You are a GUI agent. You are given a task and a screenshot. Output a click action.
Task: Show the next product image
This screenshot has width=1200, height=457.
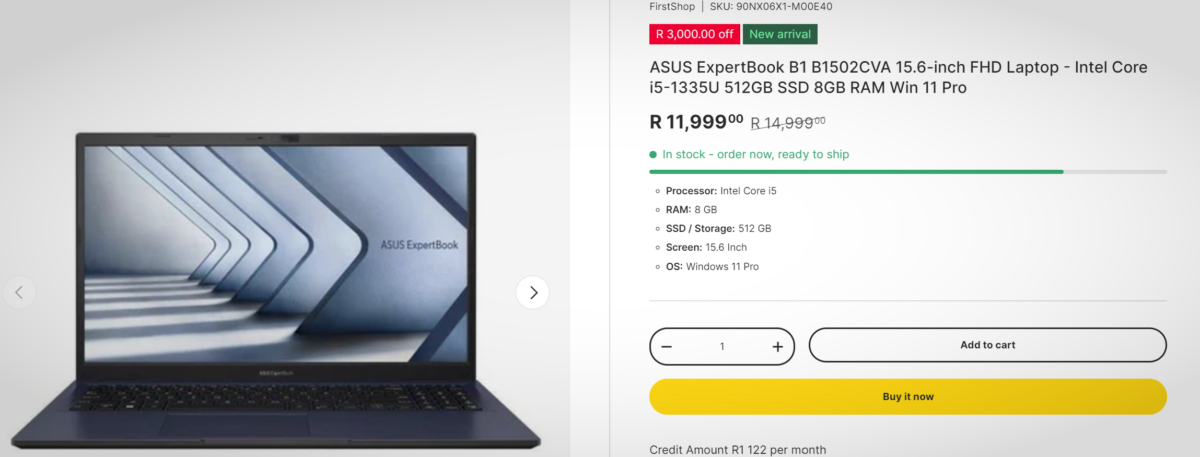pyautogui.click(x=533, y=292)
